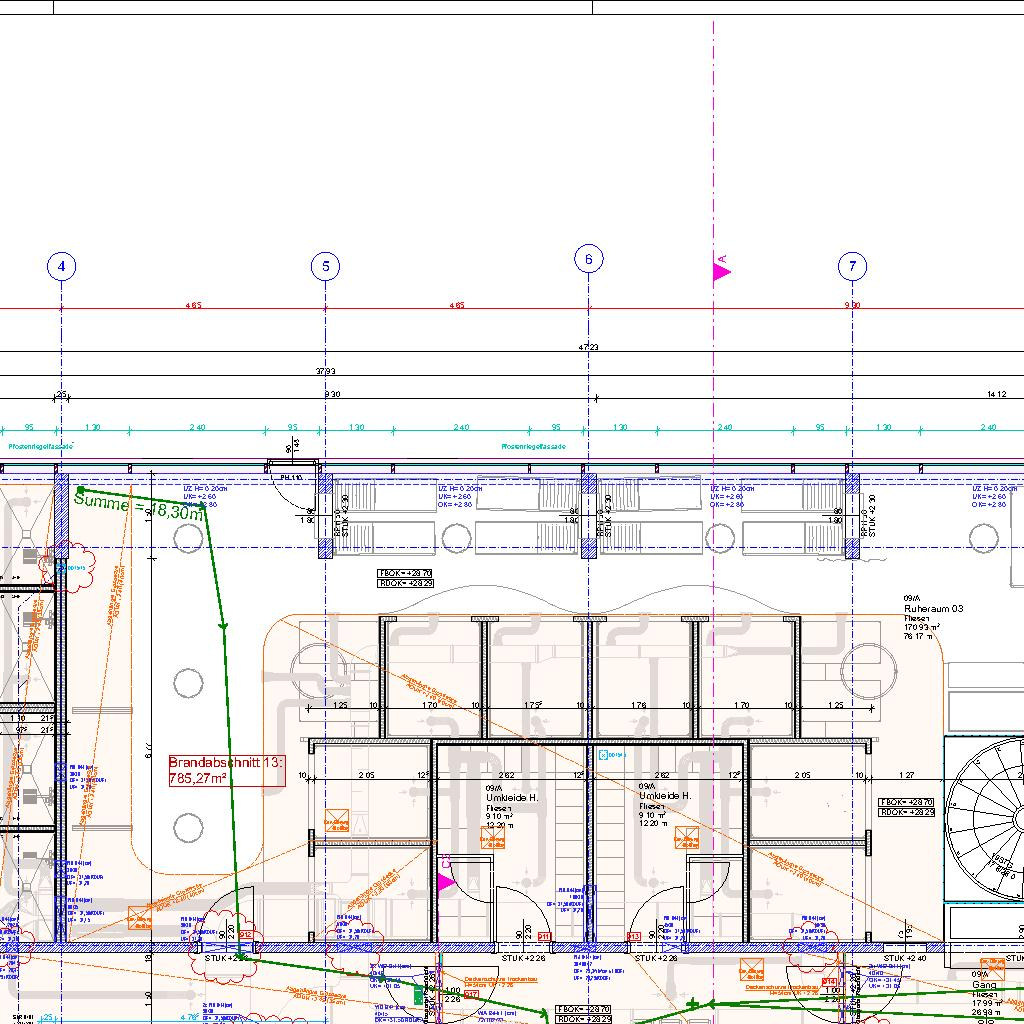Click the magenta arrow beside the changing room door

click(x=446, y=882)
